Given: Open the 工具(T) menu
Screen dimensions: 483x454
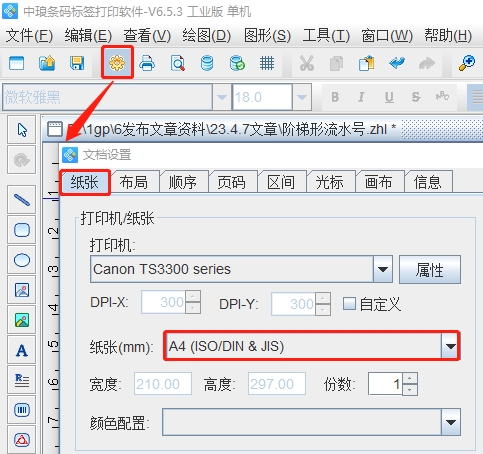Looking at the screenshot, I should coord(326,36).
